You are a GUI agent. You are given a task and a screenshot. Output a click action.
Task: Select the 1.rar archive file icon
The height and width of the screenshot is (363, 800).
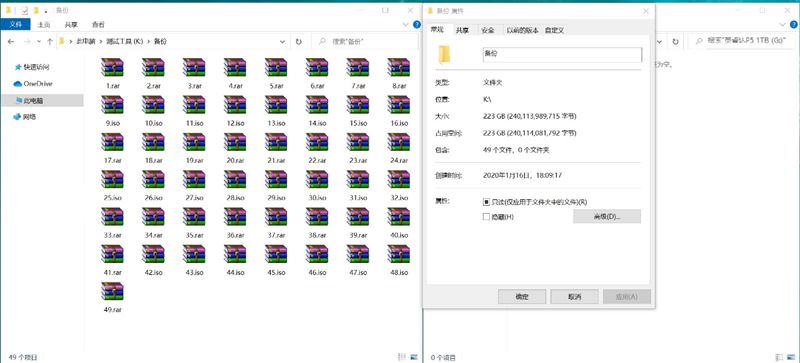pos(112,68)
